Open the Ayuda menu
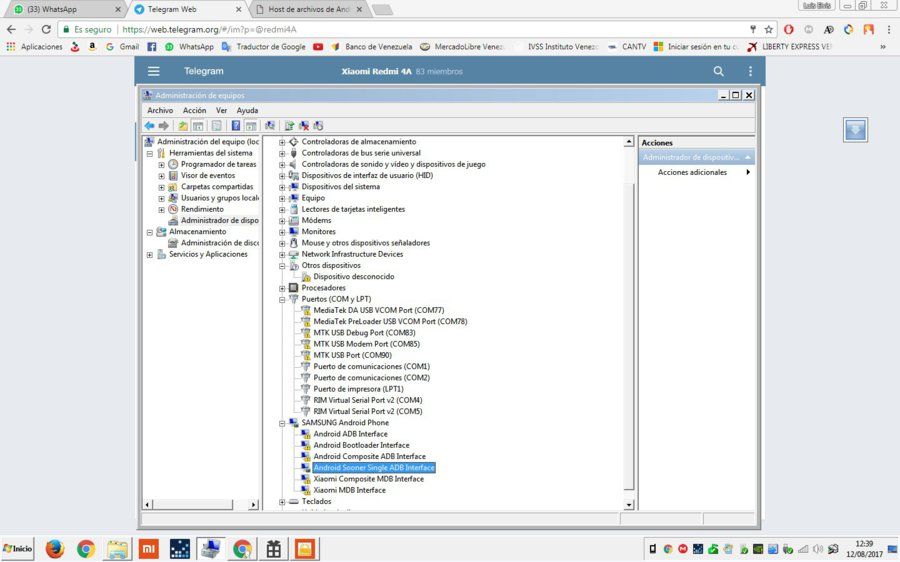900x562 pixels. click(x=247, y=110)
